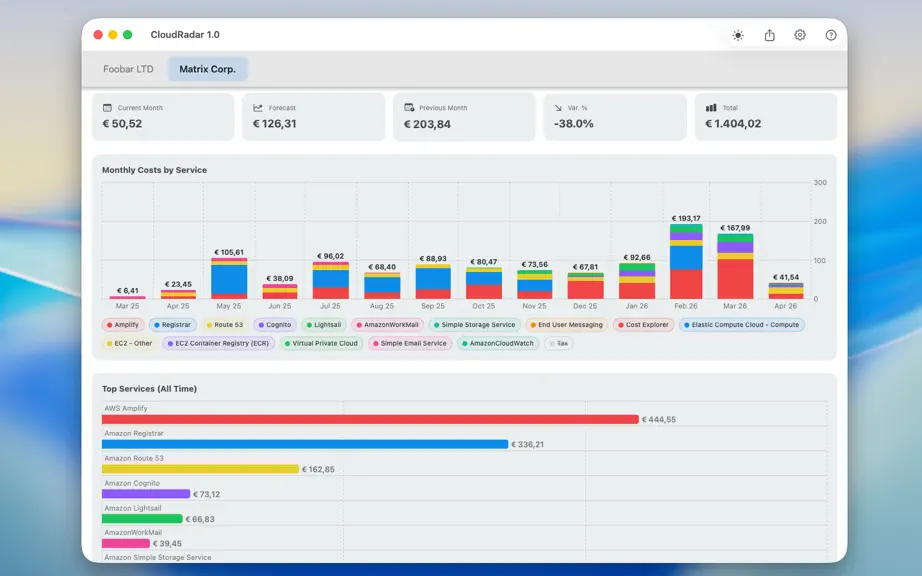Toggle the Lightsail legend filter
The width and height of the screenshot is (922, 576).
[x=323, y=324]
